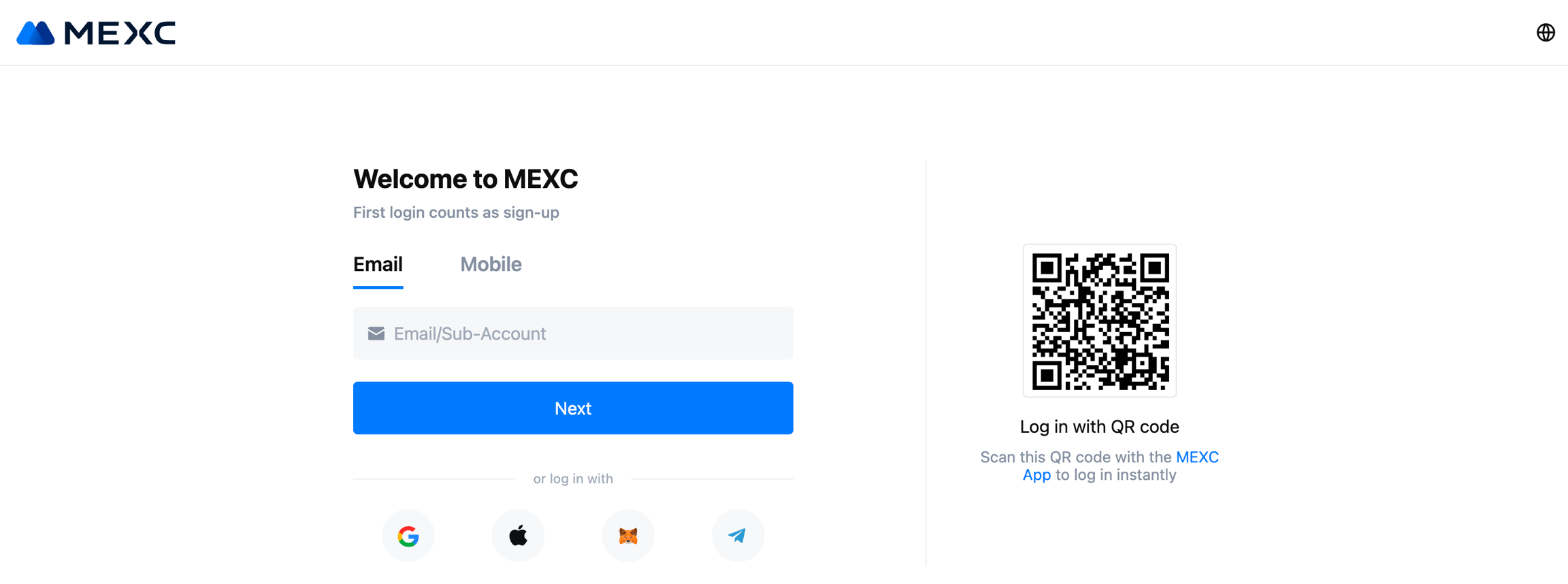Click the MEXC wordmark in the header
The image size is (1568, 584).
(x=120, y=33)
